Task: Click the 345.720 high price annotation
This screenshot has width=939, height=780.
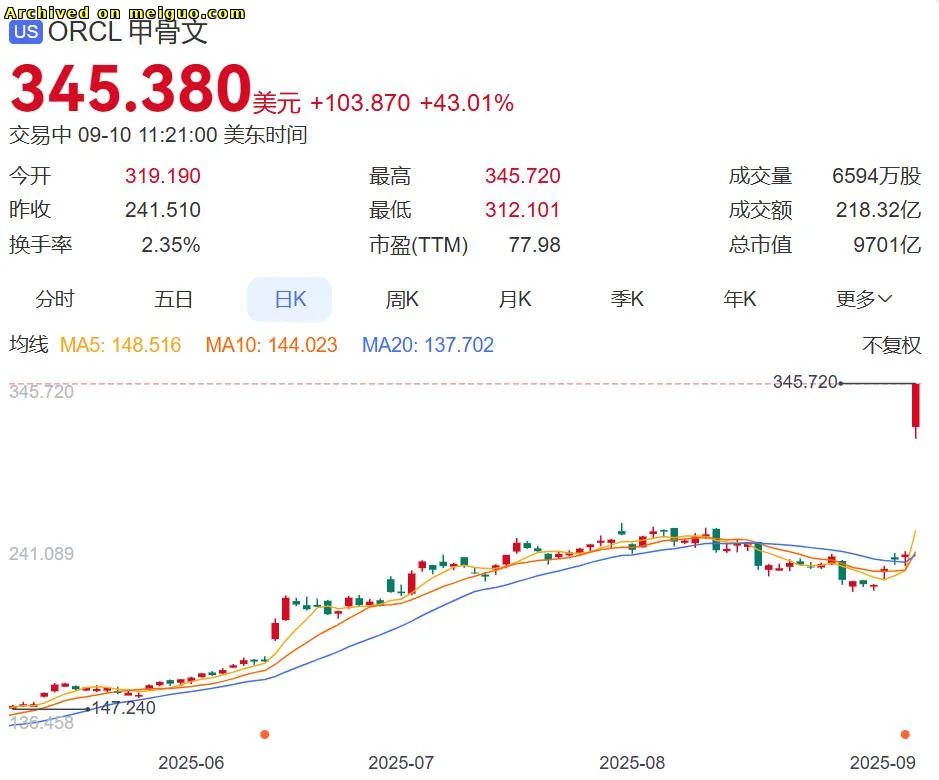Action: pos(804,382)
